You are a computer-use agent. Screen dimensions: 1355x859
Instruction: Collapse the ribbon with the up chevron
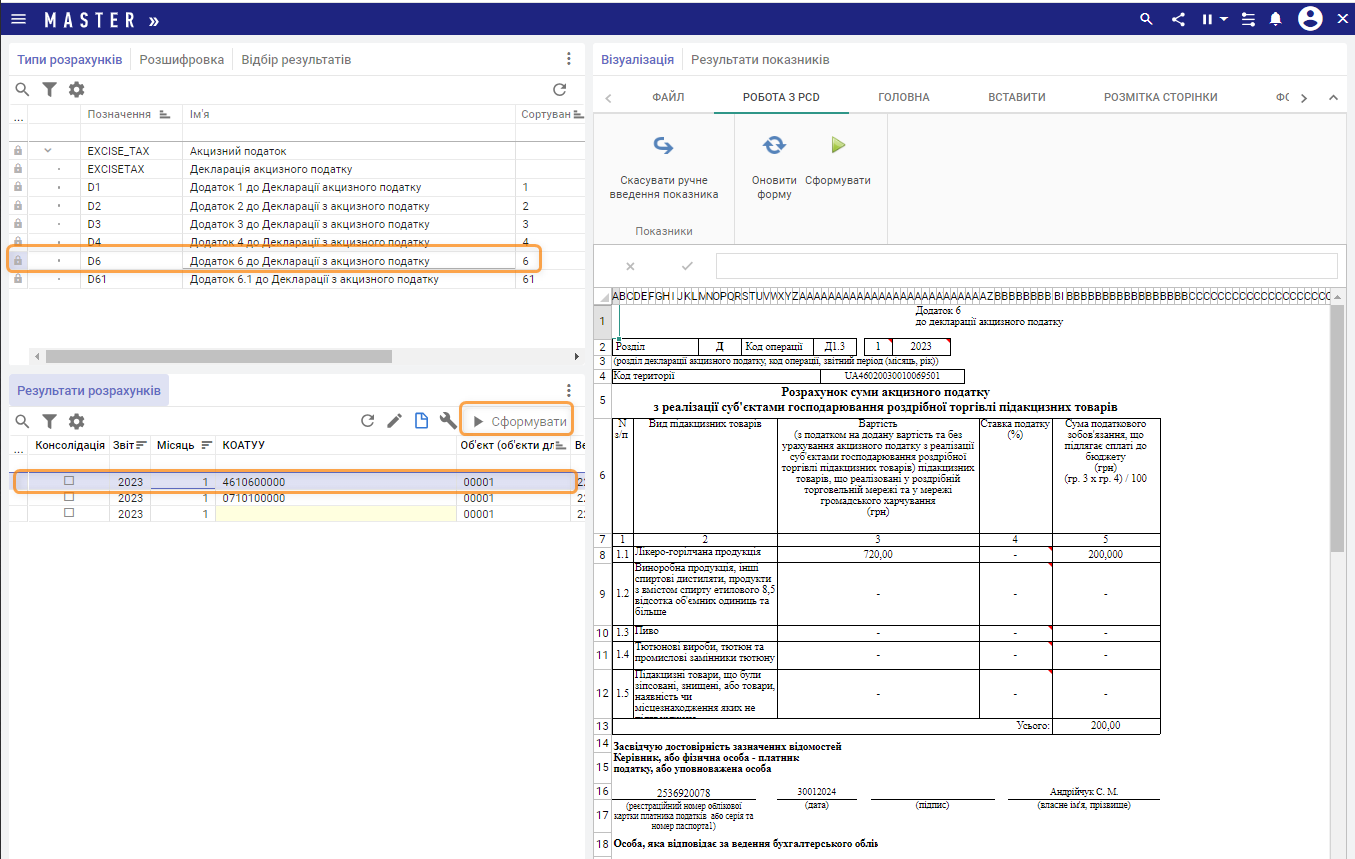point(1332,98)
